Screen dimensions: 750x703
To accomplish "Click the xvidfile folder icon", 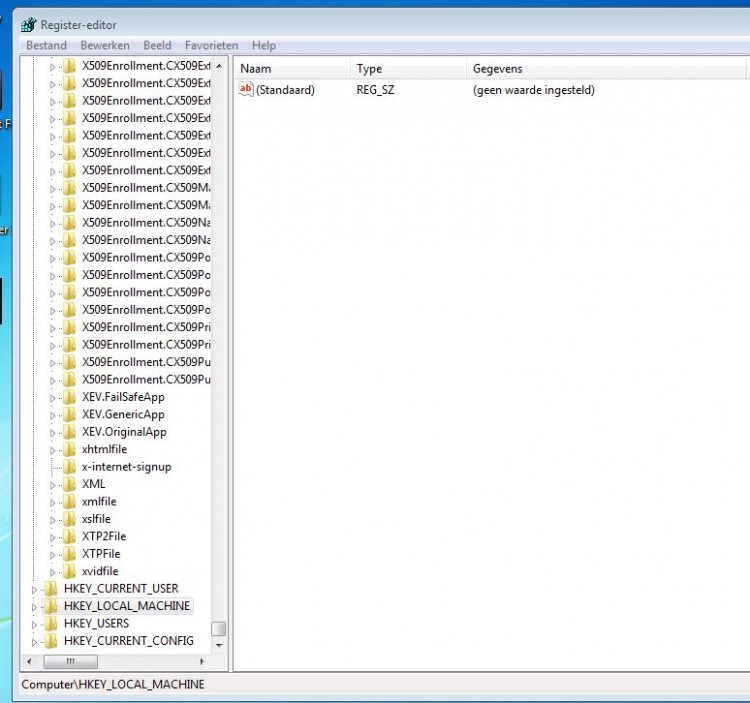I will [x=69, y=571].
